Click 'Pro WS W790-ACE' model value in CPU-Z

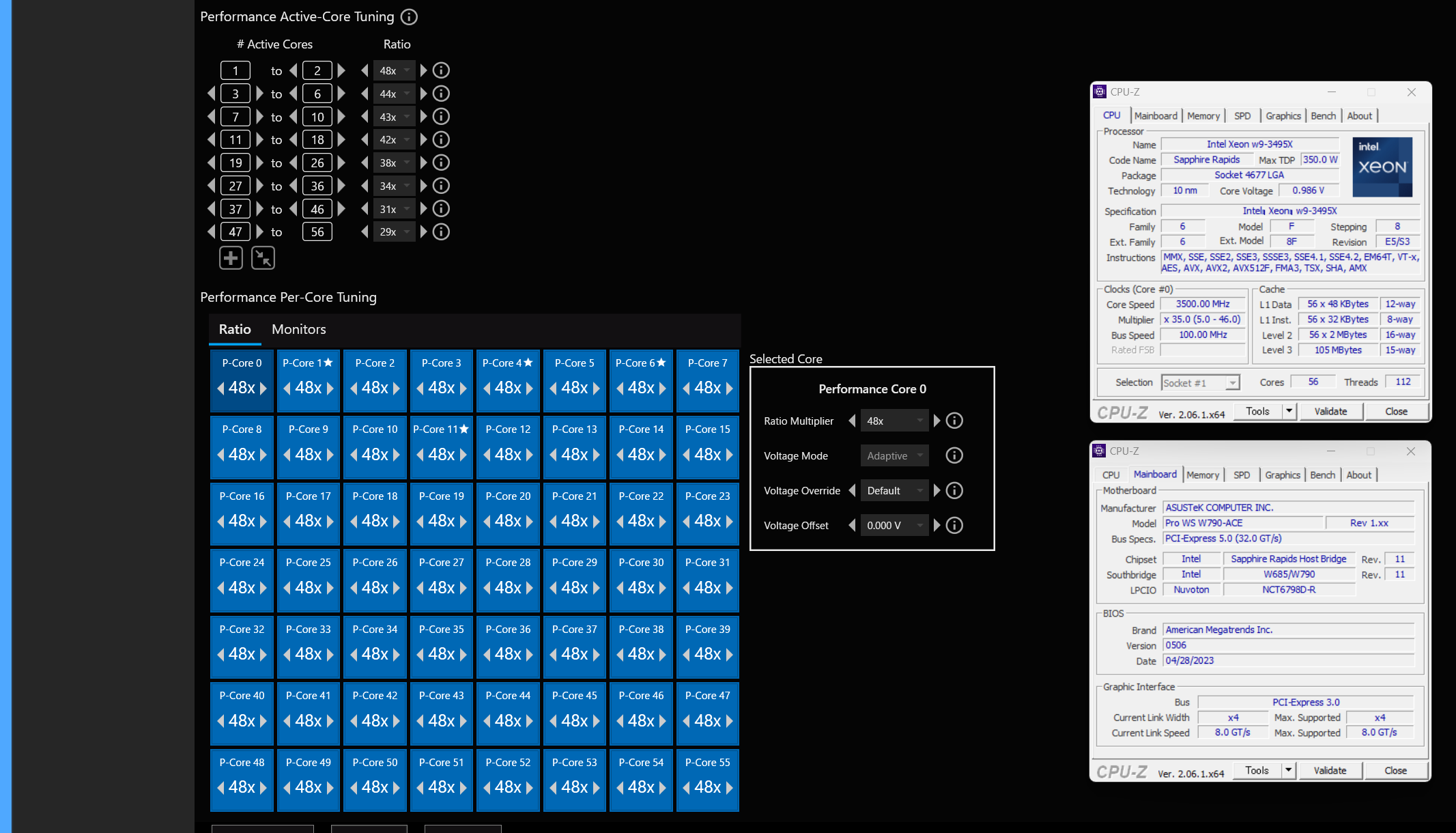tap(1242, 523)
